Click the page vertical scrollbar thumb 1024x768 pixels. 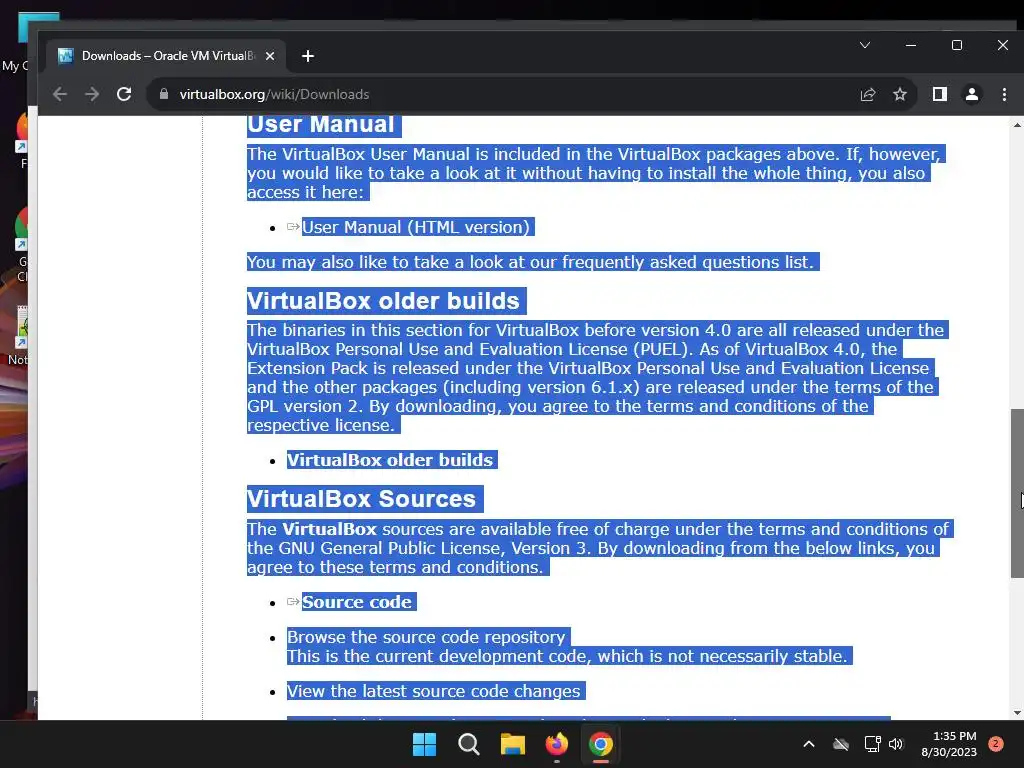pos(1017,493)
